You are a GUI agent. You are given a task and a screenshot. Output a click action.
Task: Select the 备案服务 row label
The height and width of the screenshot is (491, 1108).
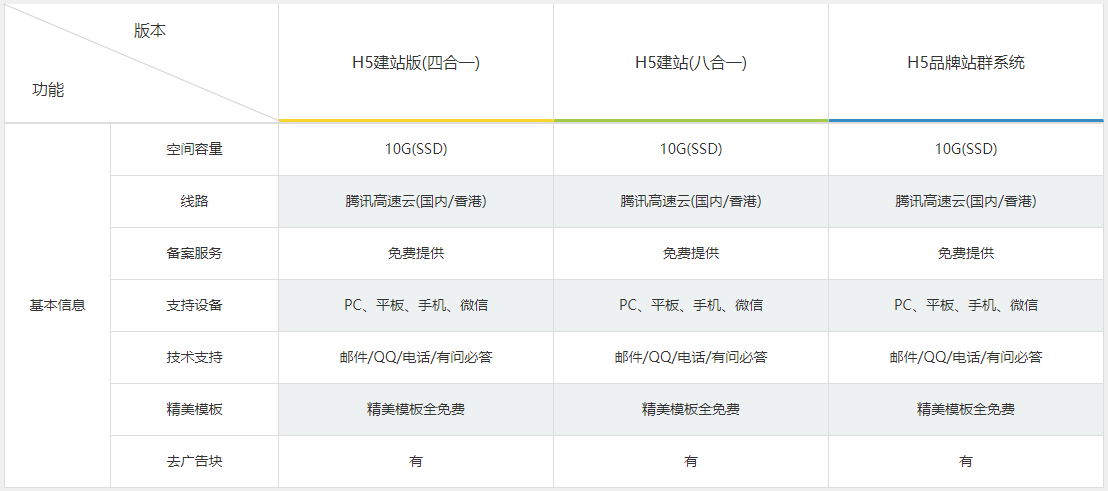tap(195, 253)
